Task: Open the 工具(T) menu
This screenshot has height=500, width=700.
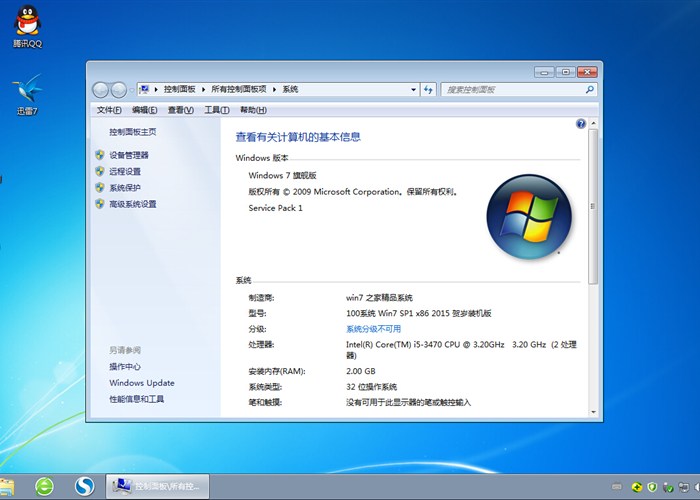Action: click(217, 110)
